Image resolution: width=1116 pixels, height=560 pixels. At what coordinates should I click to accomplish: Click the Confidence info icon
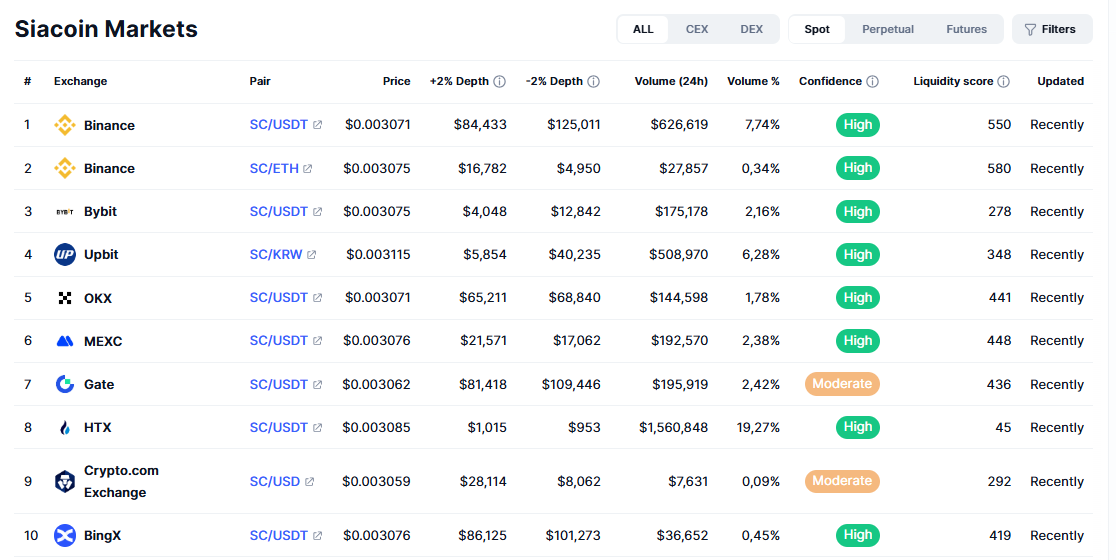coord(873,82)
